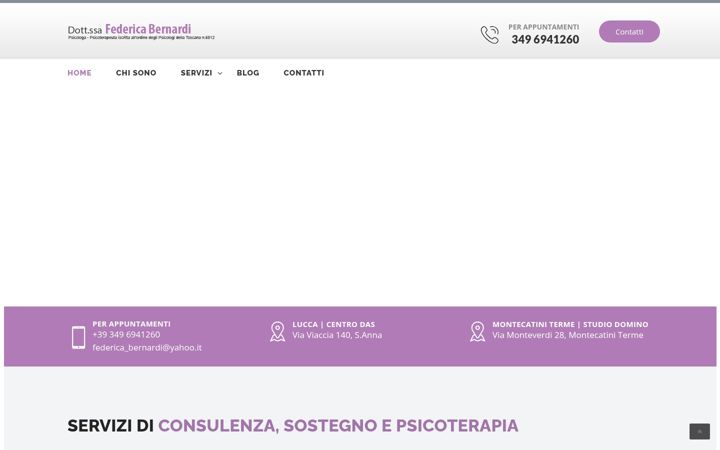
Task: Email federica_bernardi@yahoo.it
Action: [147, 348]
